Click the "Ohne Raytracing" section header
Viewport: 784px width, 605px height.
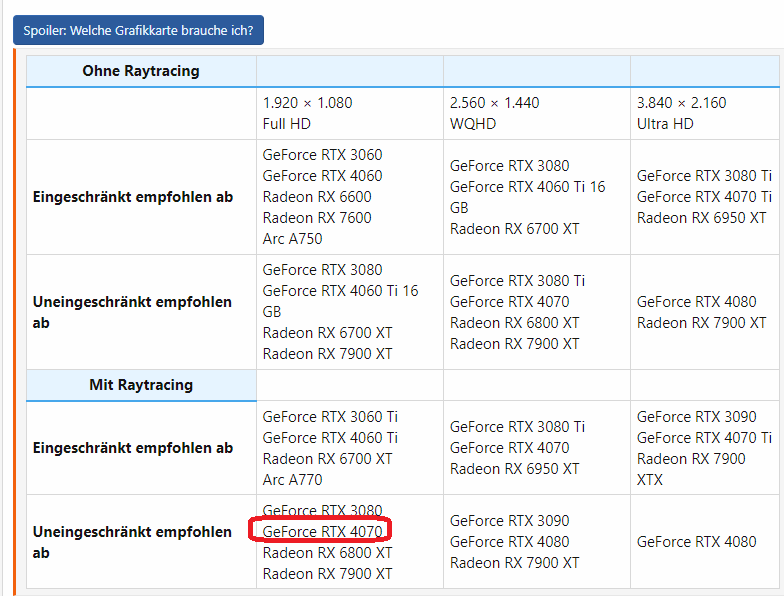pos(141,71)
